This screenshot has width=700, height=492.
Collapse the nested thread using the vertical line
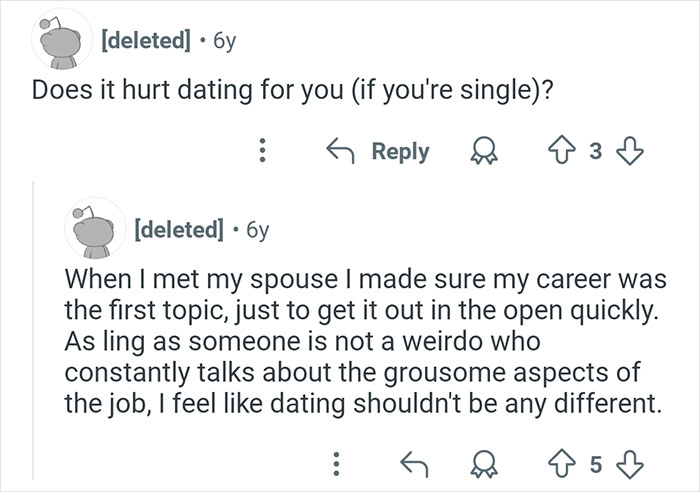click(x=33, y=330)
